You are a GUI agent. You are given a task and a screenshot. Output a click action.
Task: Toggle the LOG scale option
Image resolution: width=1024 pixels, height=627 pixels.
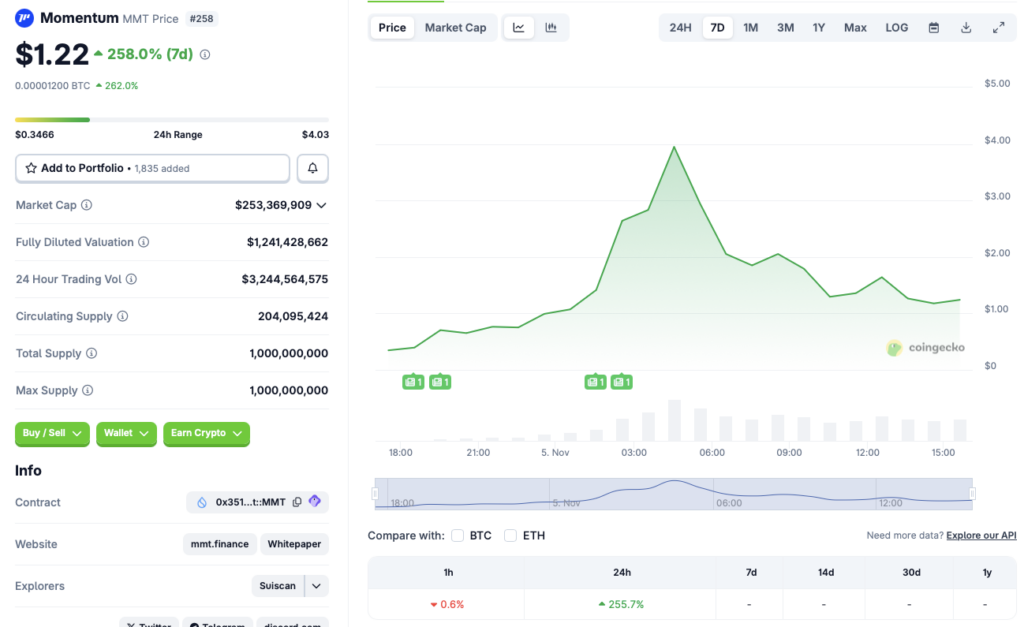(x=895, y=27)
